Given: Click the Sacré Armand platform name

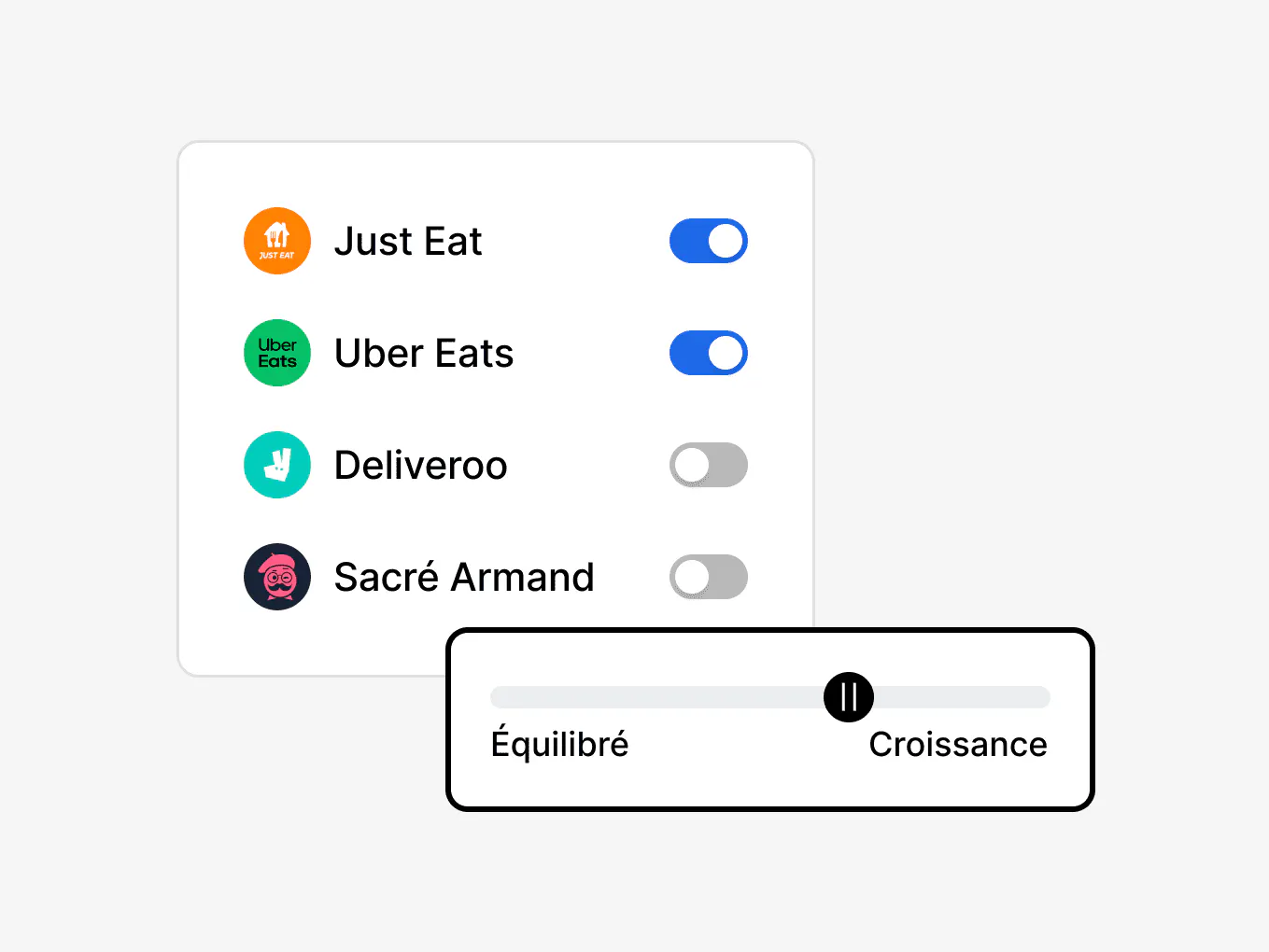Looking at the screenshot, I should pos(464,578).
